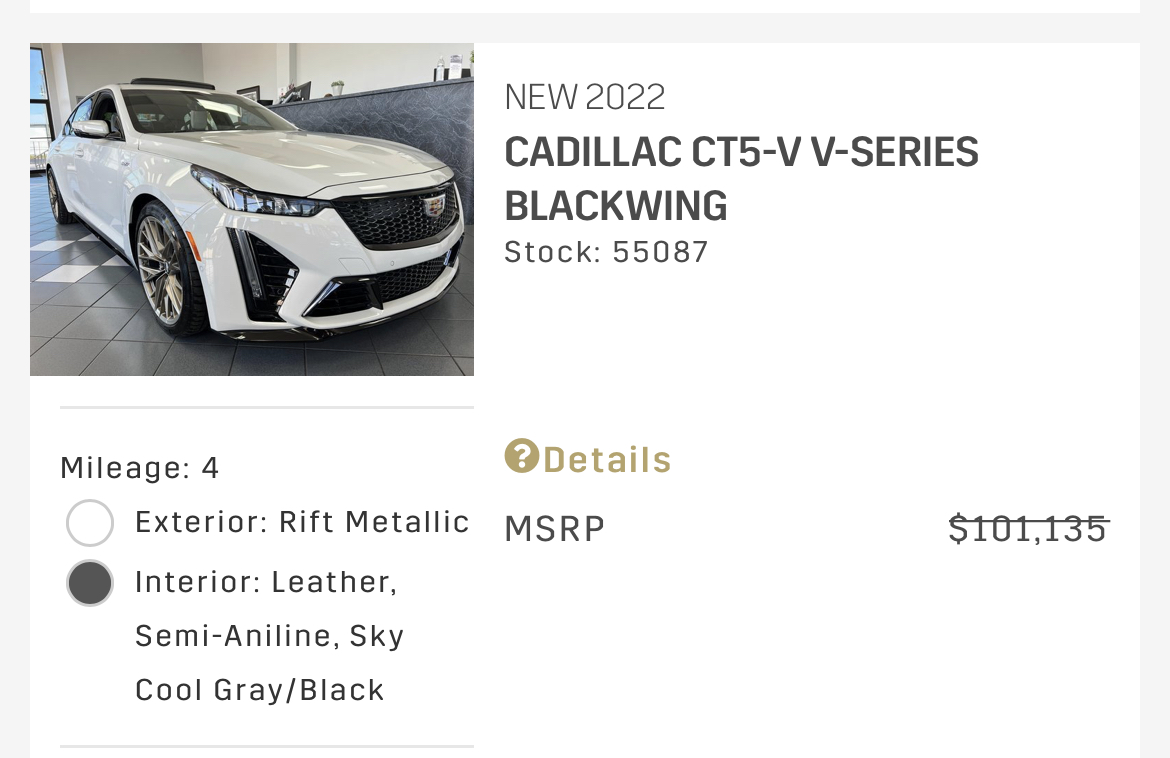
Task: Click the question mark icon beside Details
Action: click(x=522, y=456)
